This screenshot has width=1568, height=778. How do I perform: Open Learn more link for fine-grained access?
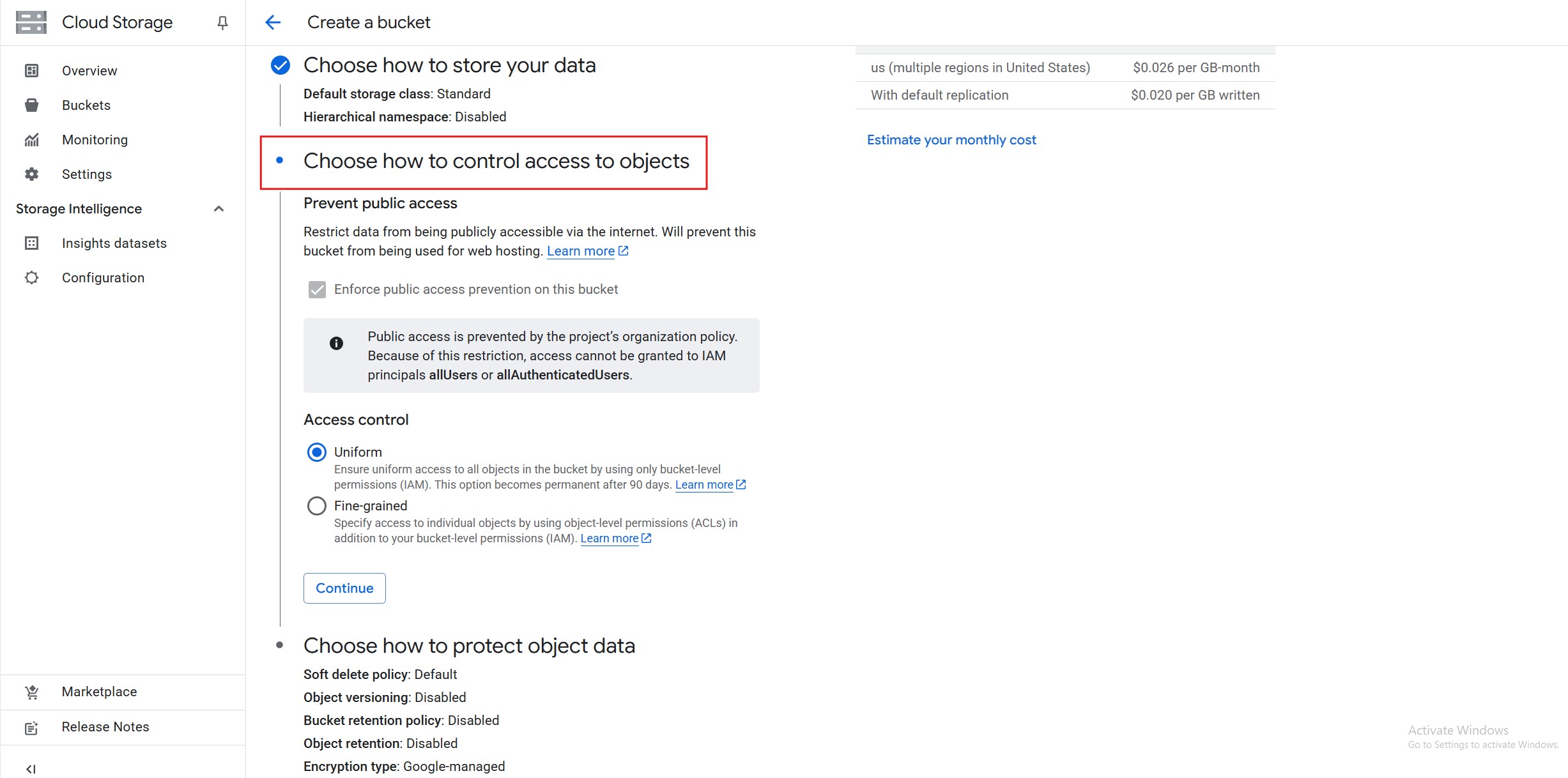[x=610, y=538]
